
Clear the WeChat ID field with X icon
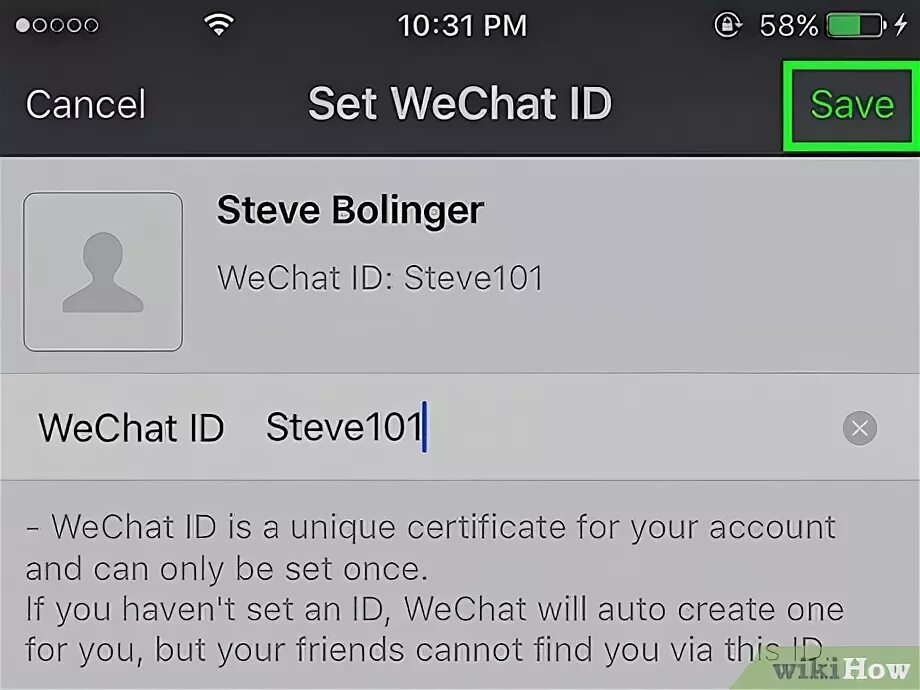click(x=860, y=428)
